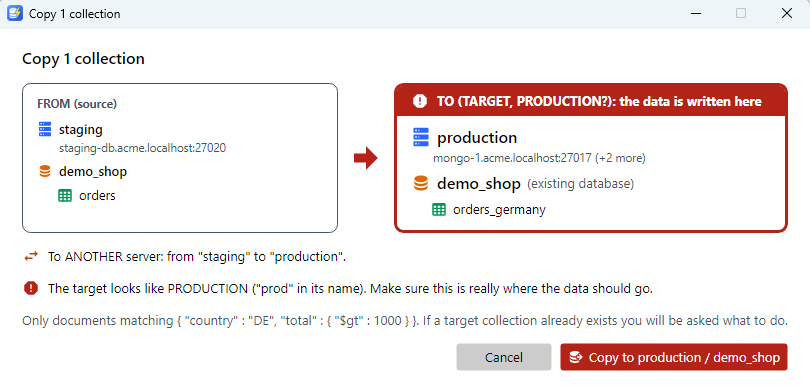Screen dimensions: 810x389
Task: Click the "Copy 1 collection" heading
Action: click(x=83, y=59)
